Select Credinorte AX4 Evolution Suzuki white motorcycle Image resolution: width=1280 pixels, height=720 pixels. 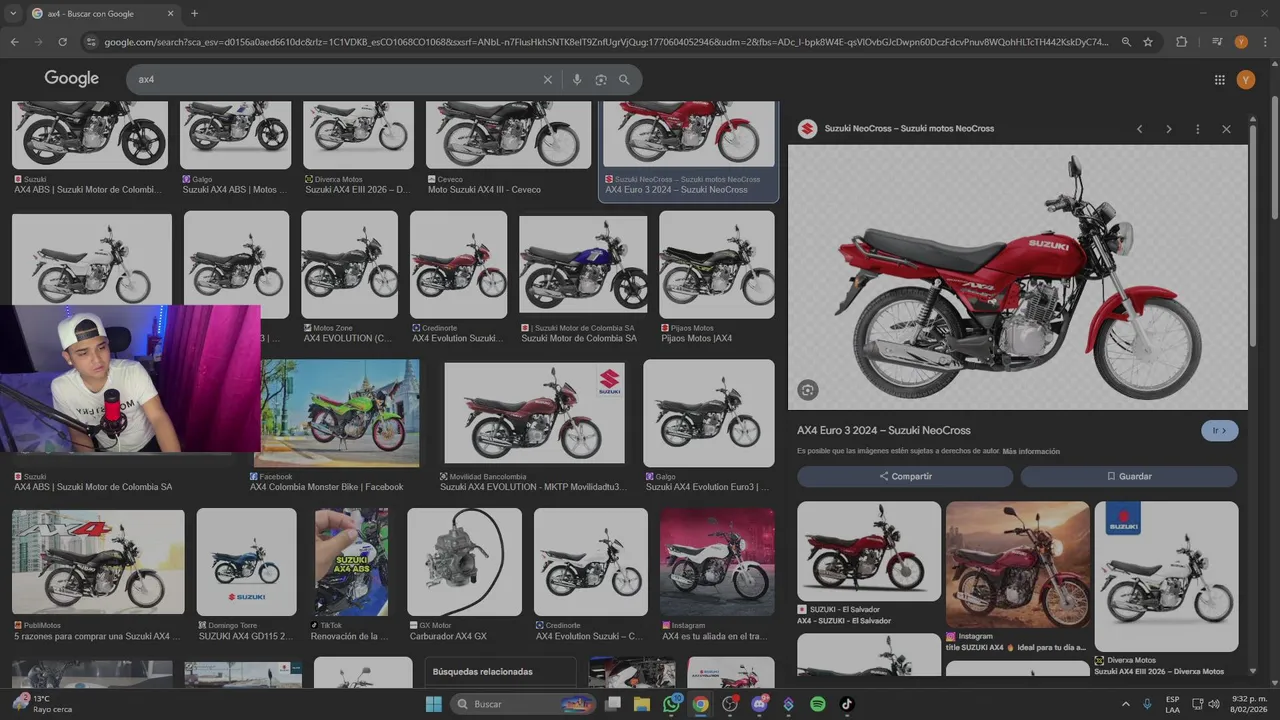pos(591,575)
